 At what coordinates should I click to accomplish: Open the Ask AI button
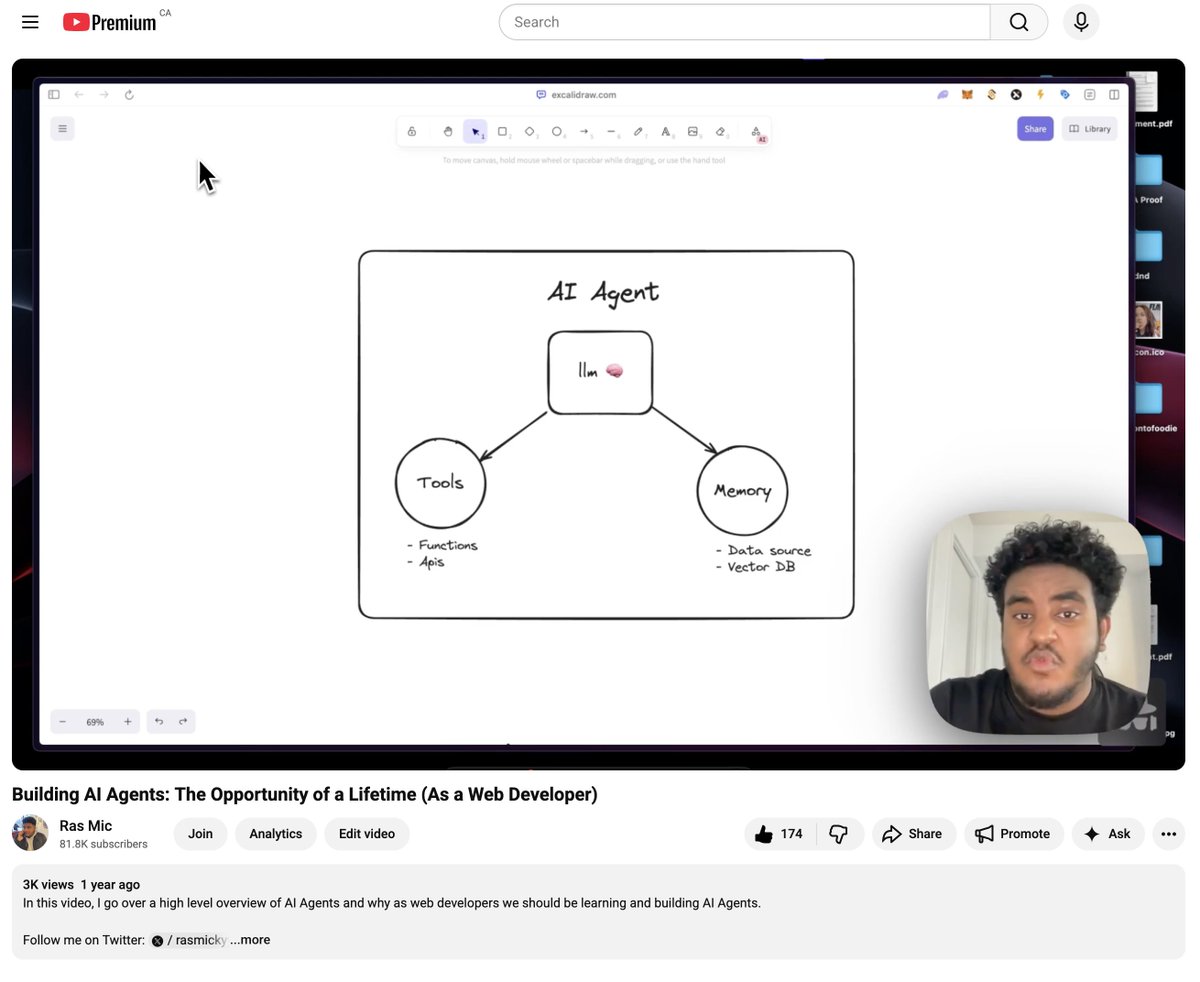tap(1107, 834)
